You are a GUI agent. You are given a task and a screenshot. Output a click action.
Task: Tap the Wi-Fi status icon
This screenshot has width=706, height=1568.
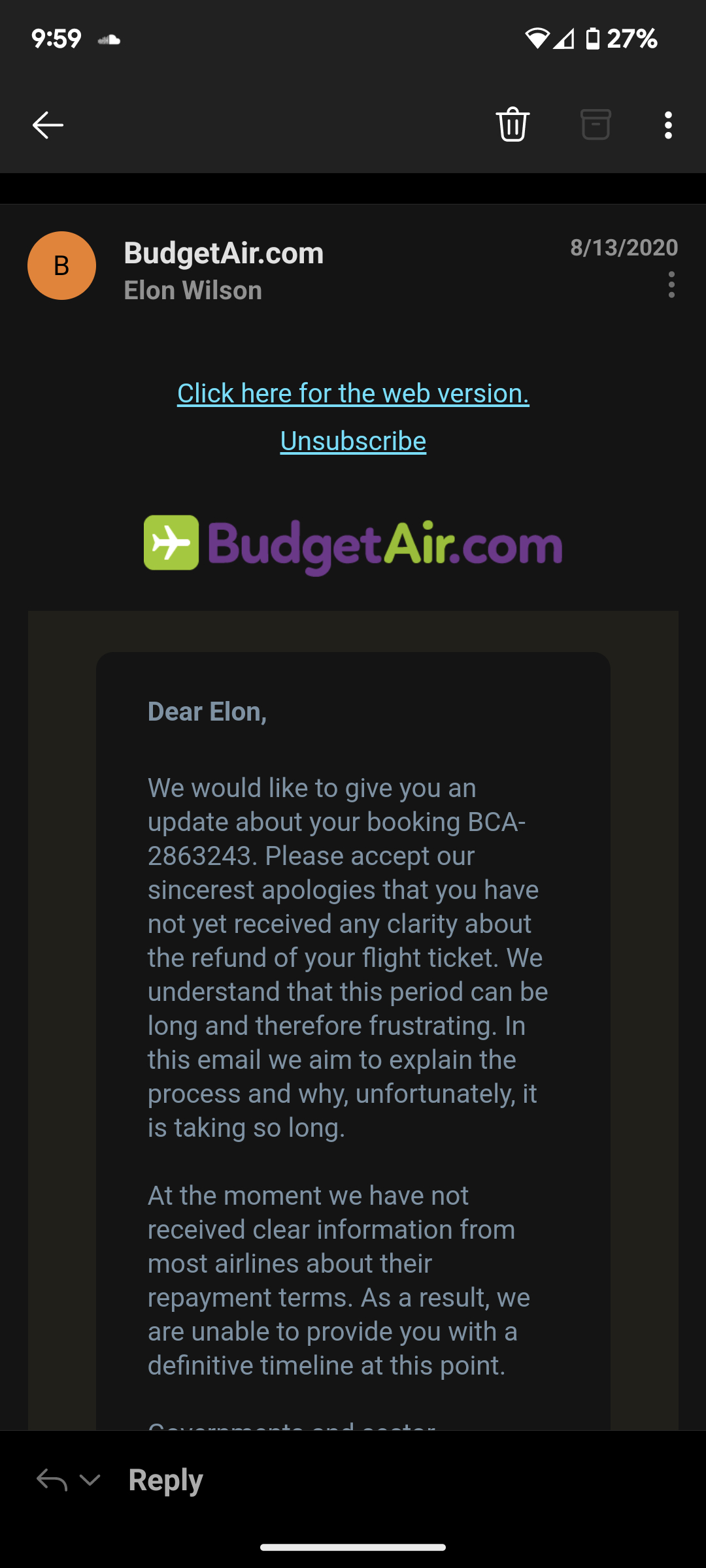(x=537, y=39)
